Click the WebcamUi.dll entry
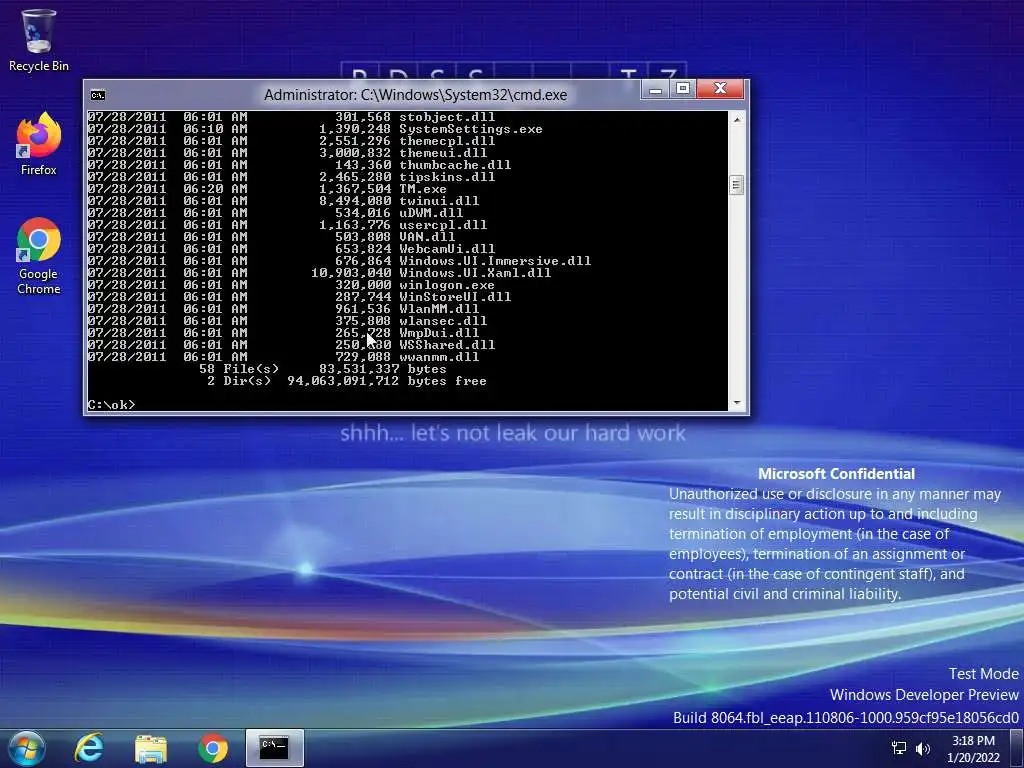The height and width of the screenshot is (768, 1024). point(447,249)
